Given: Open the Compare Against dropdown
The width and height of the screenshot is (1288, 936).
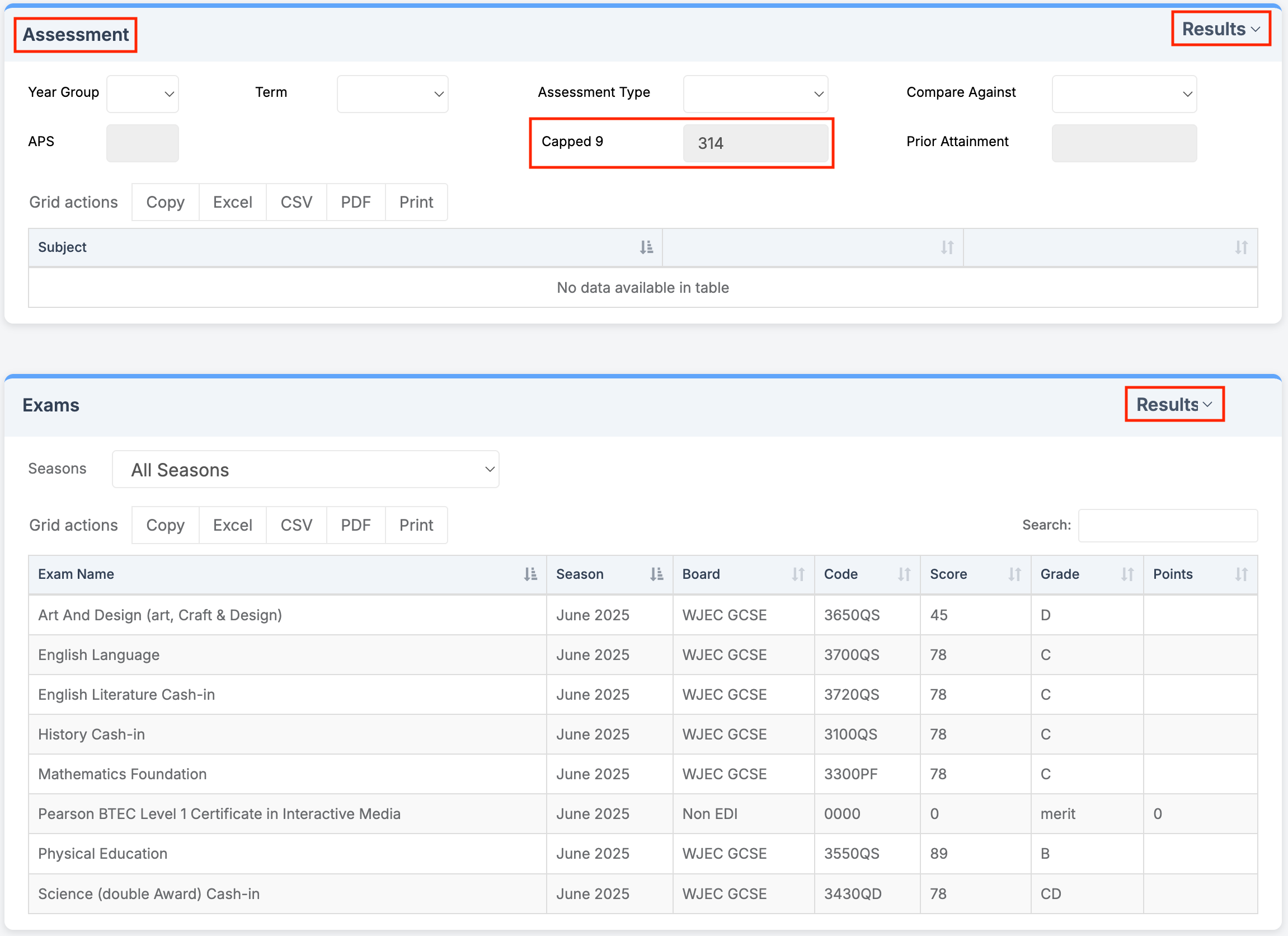Looking at the screenshot, I should point(1124,94).
